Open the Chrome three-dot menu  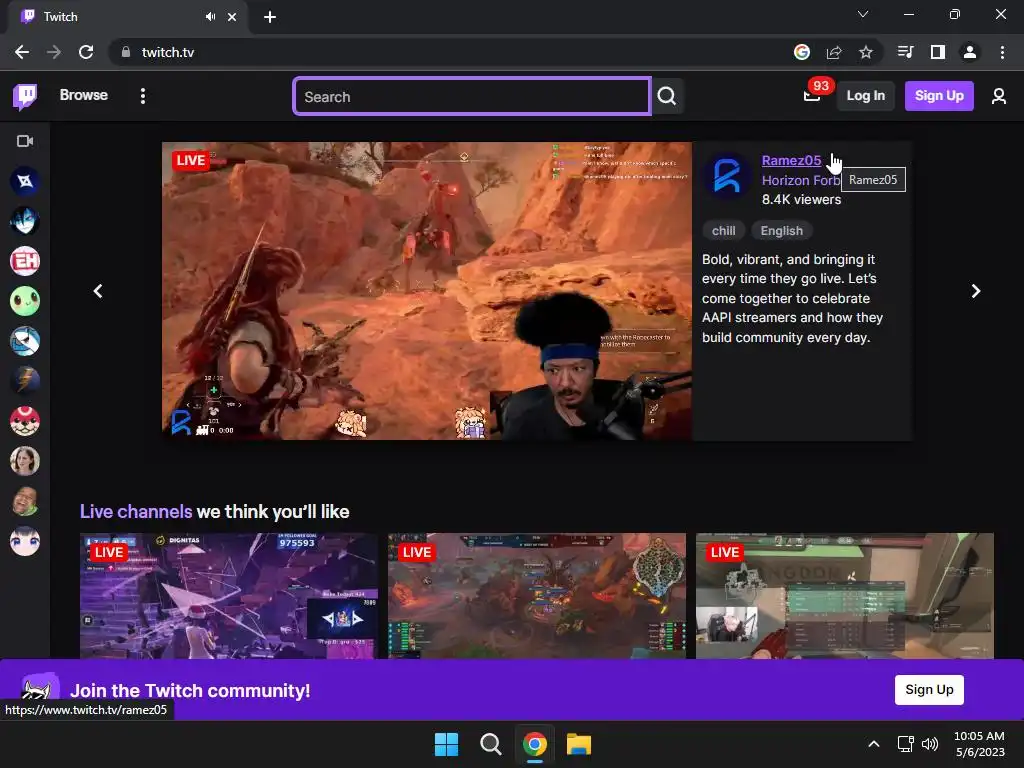click(x=1002, y=52)
